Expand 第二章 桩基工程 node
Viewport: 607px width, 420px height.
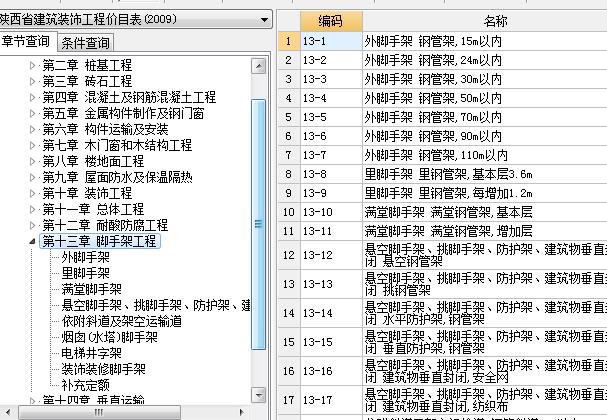pyautogui.click(x=33, y=65)
